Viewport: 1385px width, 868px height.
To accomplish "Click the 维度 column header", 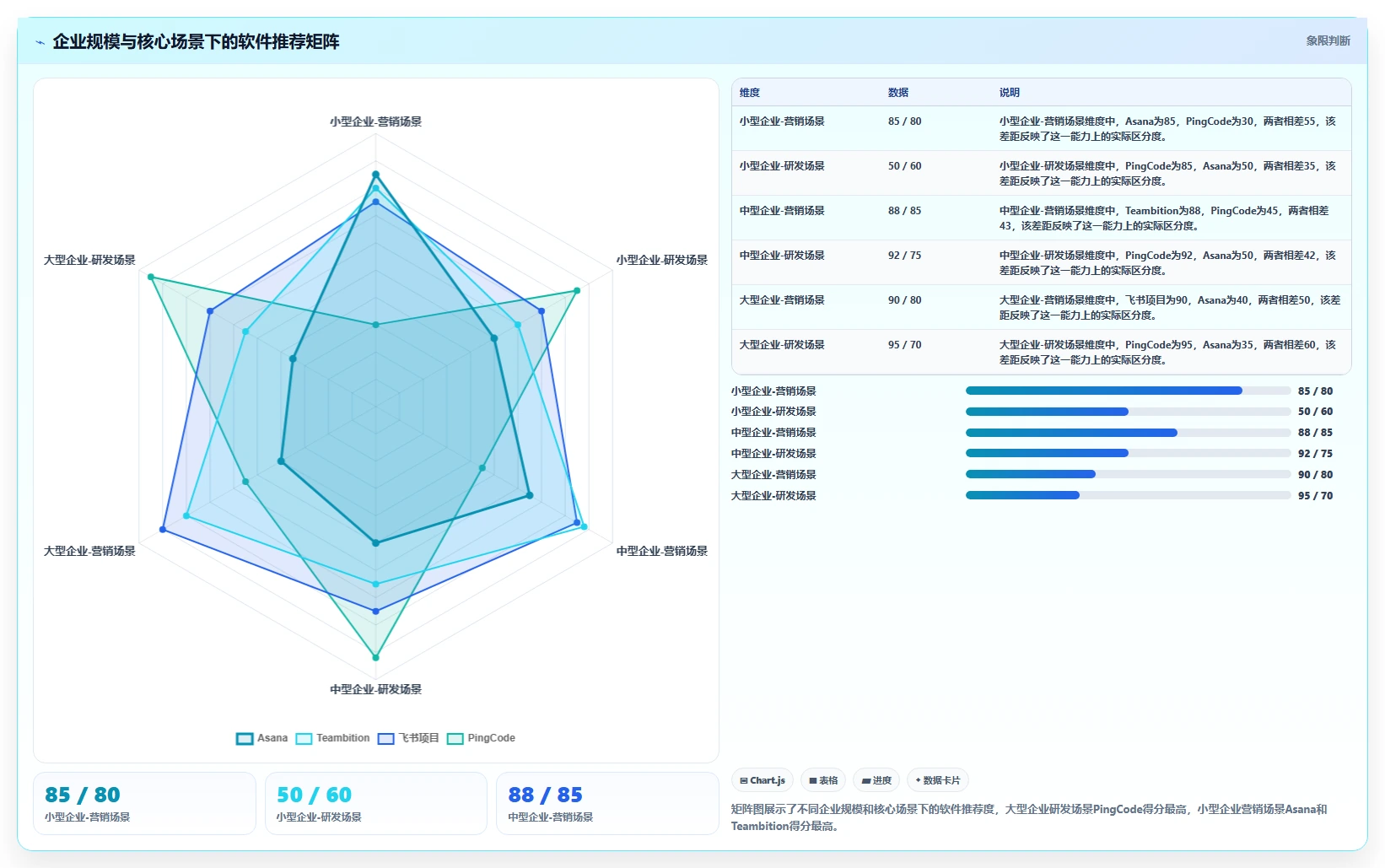I will tap(750, 93).
